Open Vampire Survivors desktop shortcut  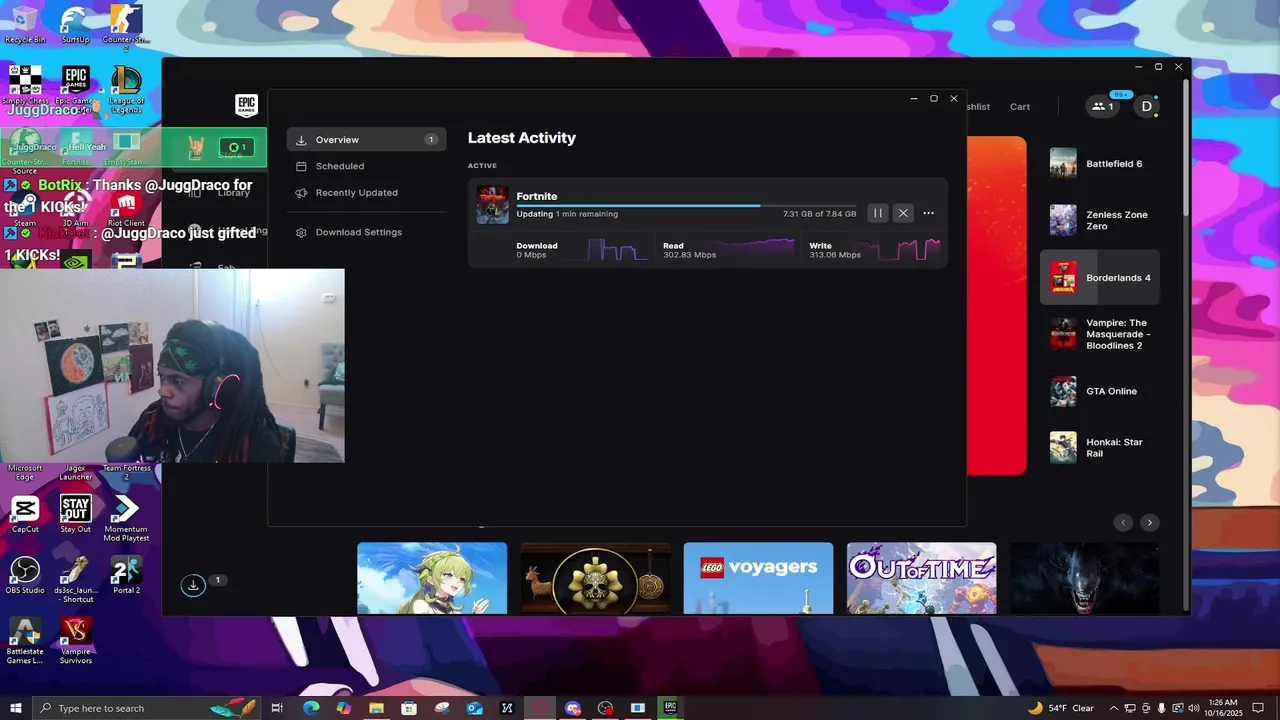[75, 640]
